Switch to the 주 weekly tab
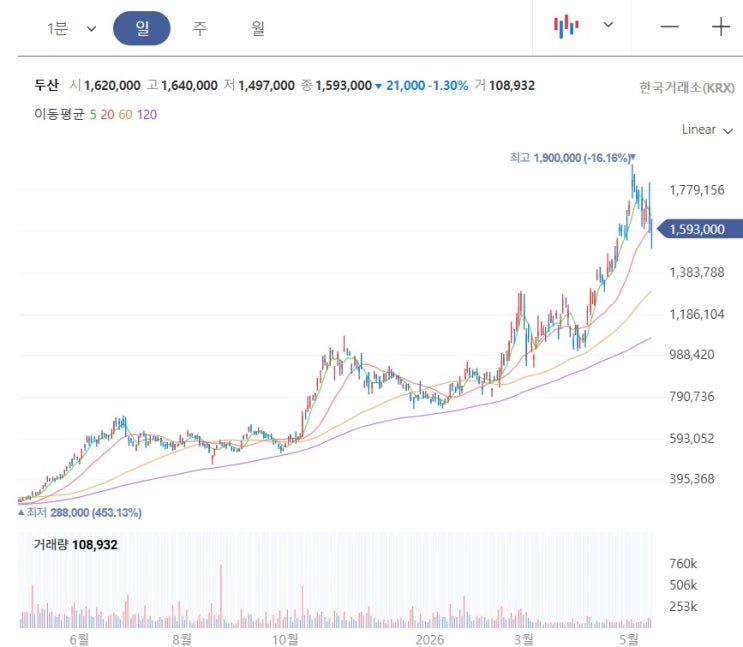743x647 pixels. (x=200, y=28)
